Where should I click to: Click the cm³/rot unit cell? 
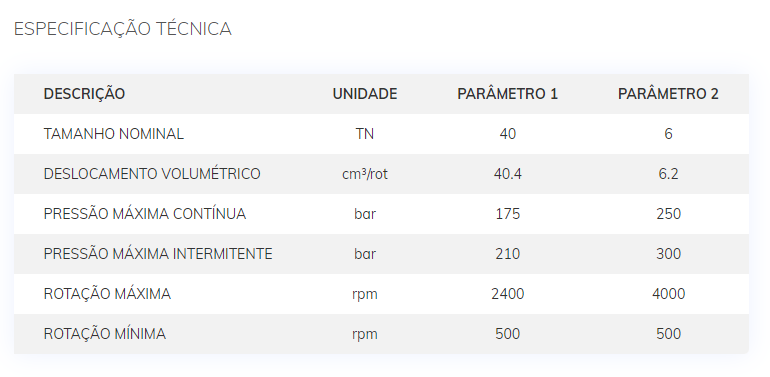click(365, 174)
